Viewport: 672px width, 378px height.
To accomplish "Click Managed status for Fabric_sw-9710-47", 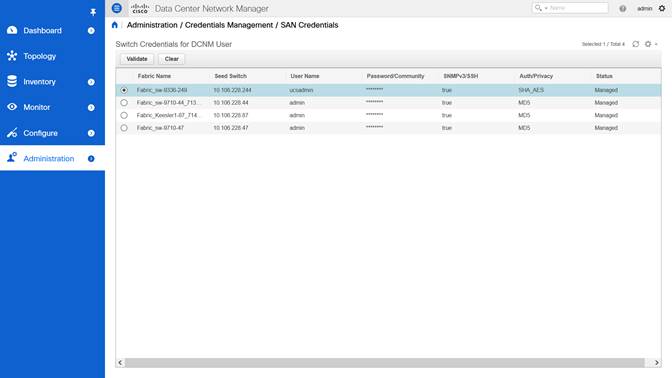I will coord(606,128).
